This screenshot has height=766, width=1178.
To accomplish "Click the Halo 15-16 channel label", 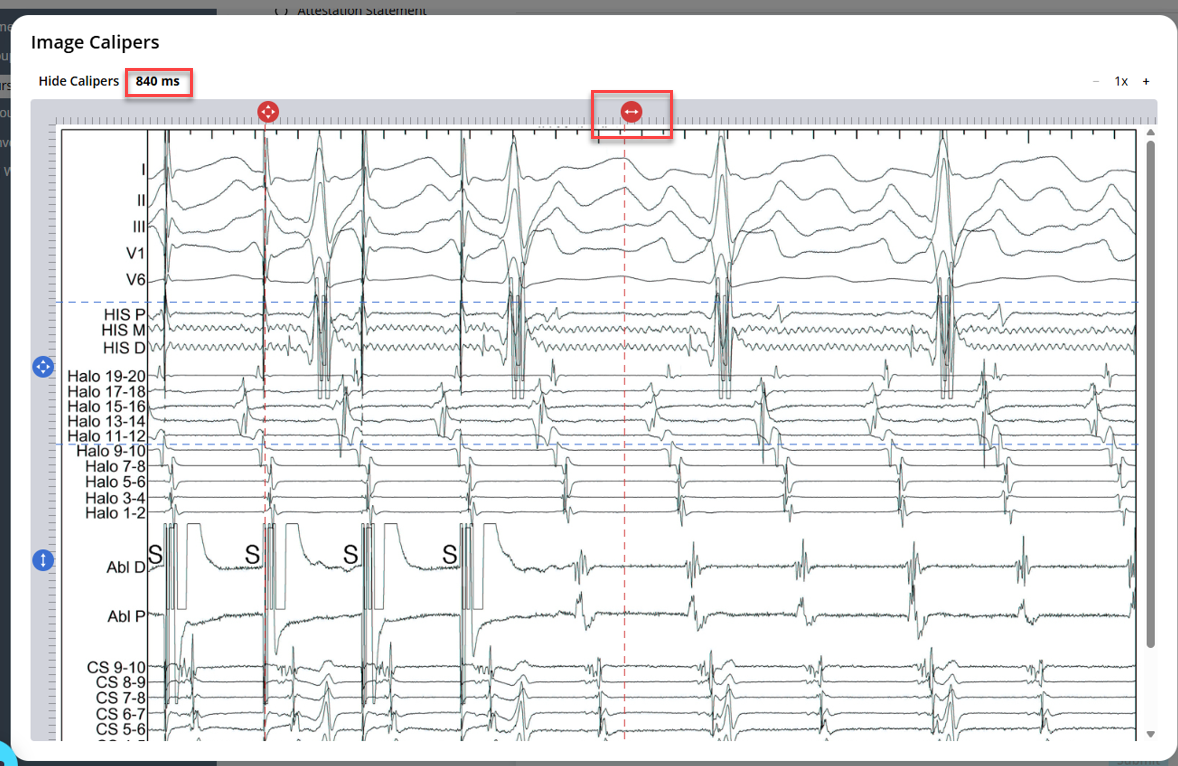I will 107,406.
